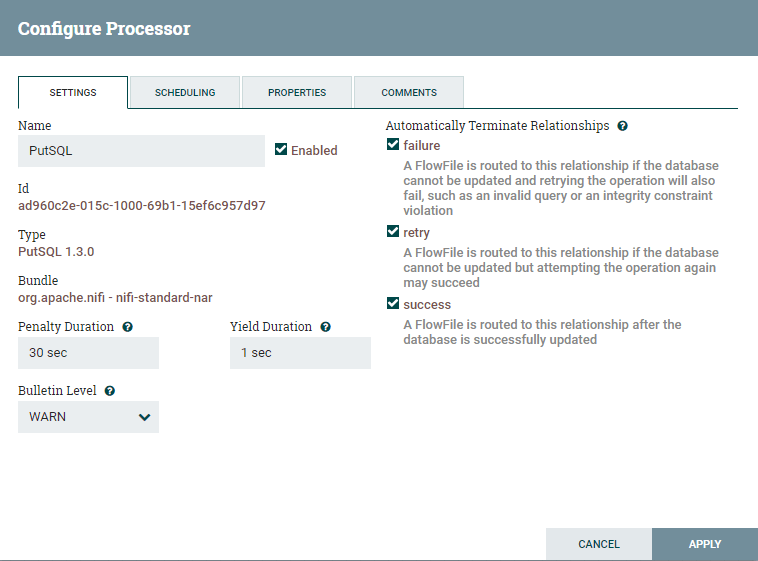Toggle the Enabled checkbox

point(281,149)
